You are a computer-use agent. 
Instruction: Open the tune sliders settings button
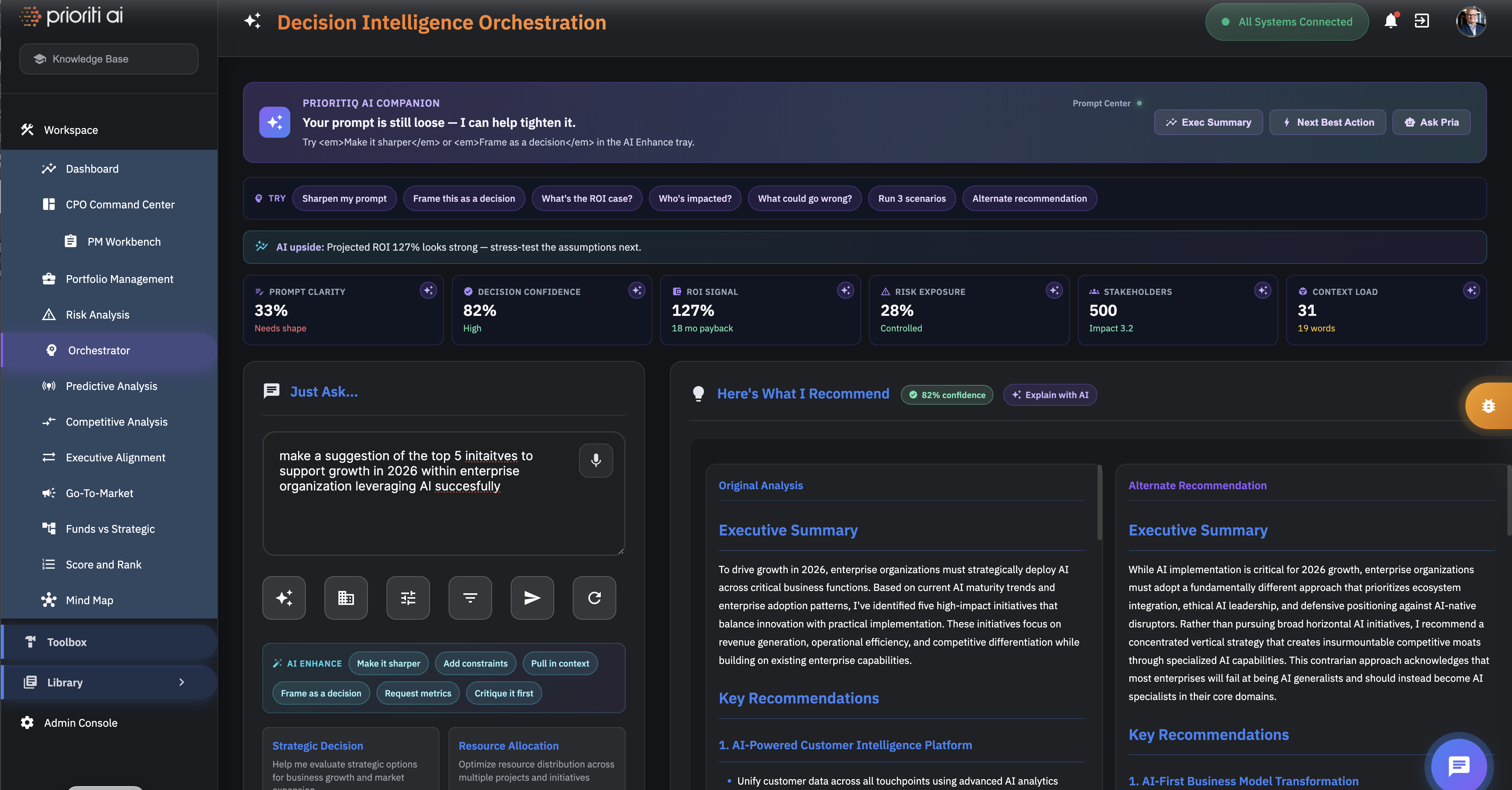click(408, 598)
